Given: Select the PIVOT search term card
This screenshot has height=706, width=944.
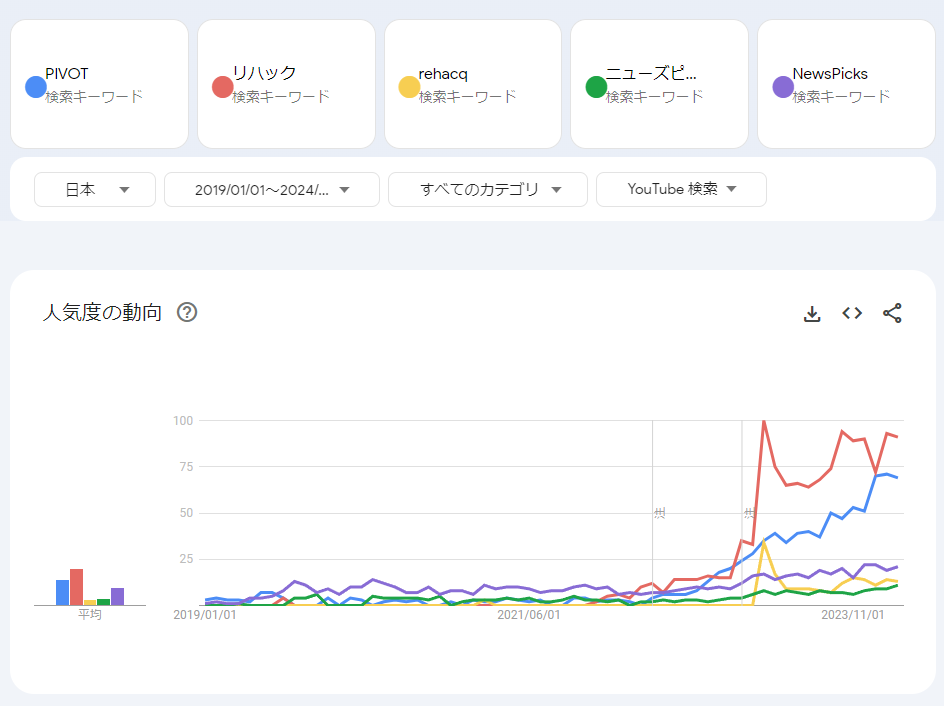Looking at the screenshot, I should pyautogui.click(x=99, y=84).
